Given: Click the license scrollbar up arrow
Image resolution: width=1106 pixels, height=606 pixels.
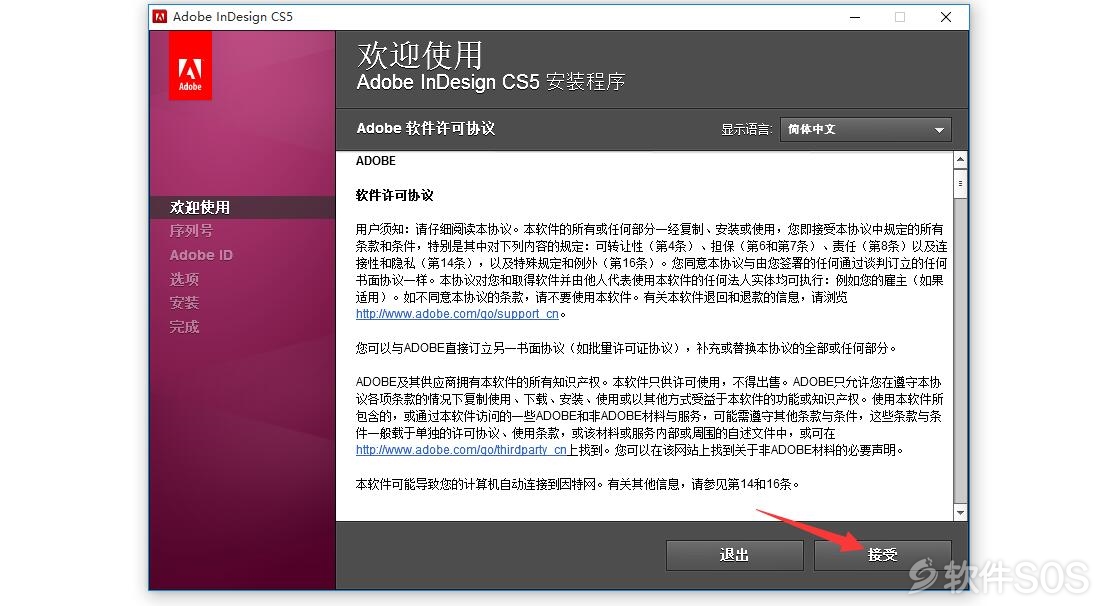Looking at the screenshot, I should click(960, 160).
